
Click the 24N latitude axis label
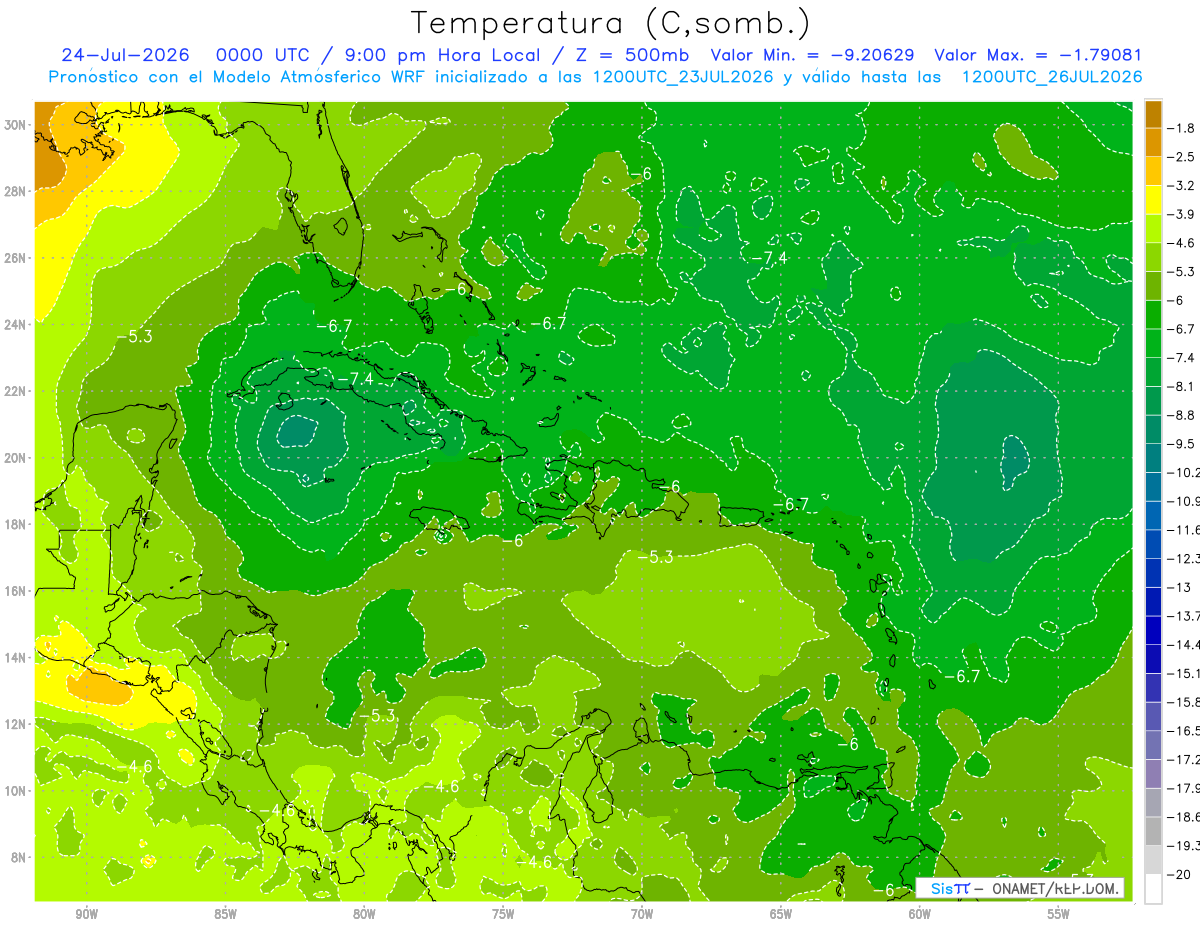(x=16, y=325)
